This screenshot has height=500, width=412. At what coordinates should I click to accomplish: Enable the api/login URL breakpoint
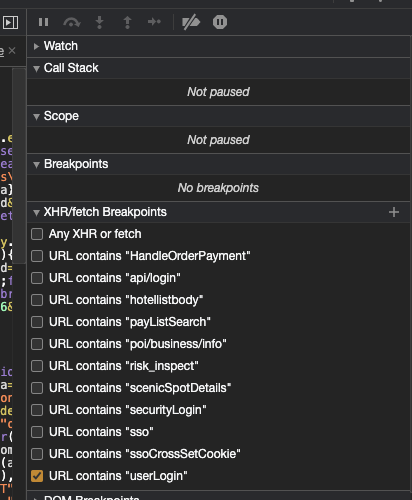tap(37, 278)
